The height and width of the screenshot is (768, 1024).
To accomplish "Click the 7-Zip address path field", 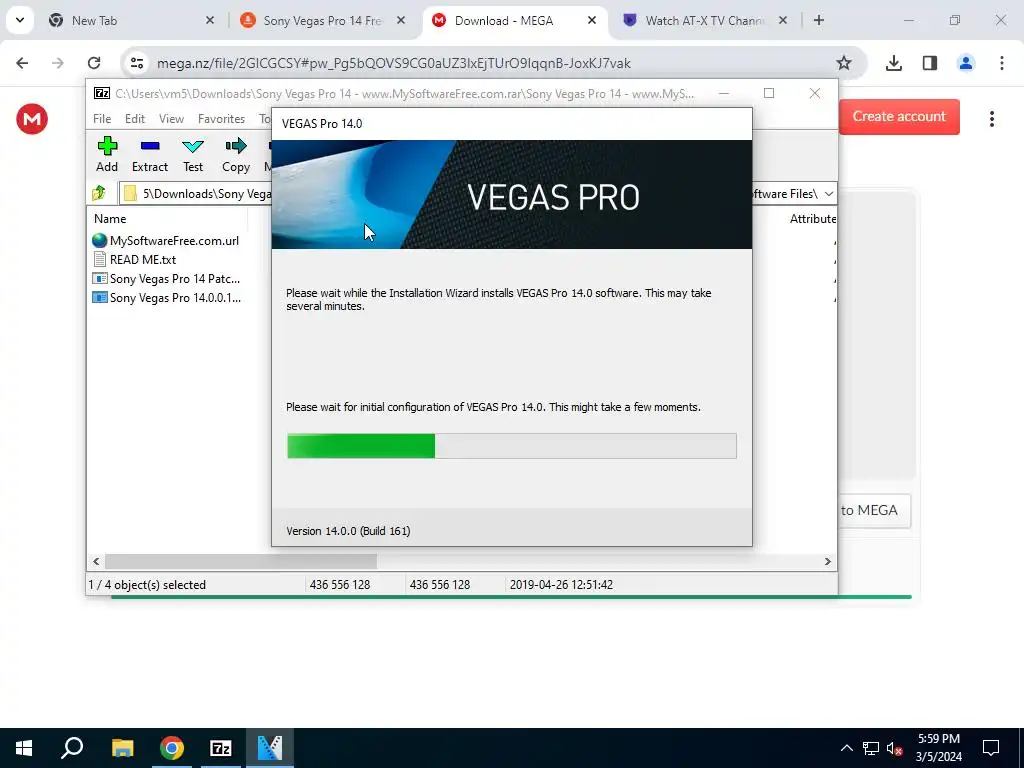I will pyautogui.click(x=196, y=193).
